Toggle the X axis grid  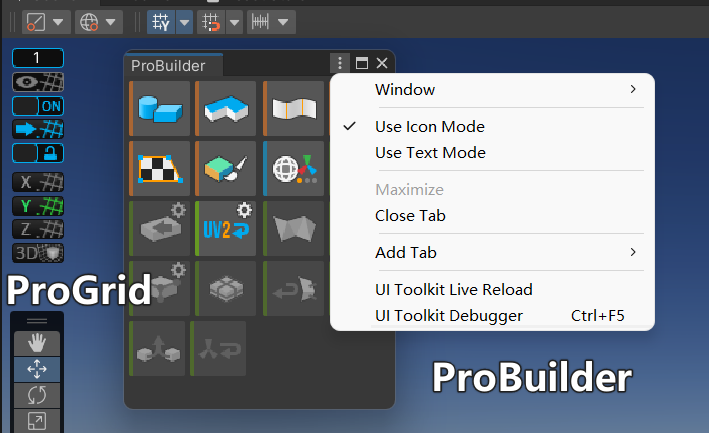[38, 182]
